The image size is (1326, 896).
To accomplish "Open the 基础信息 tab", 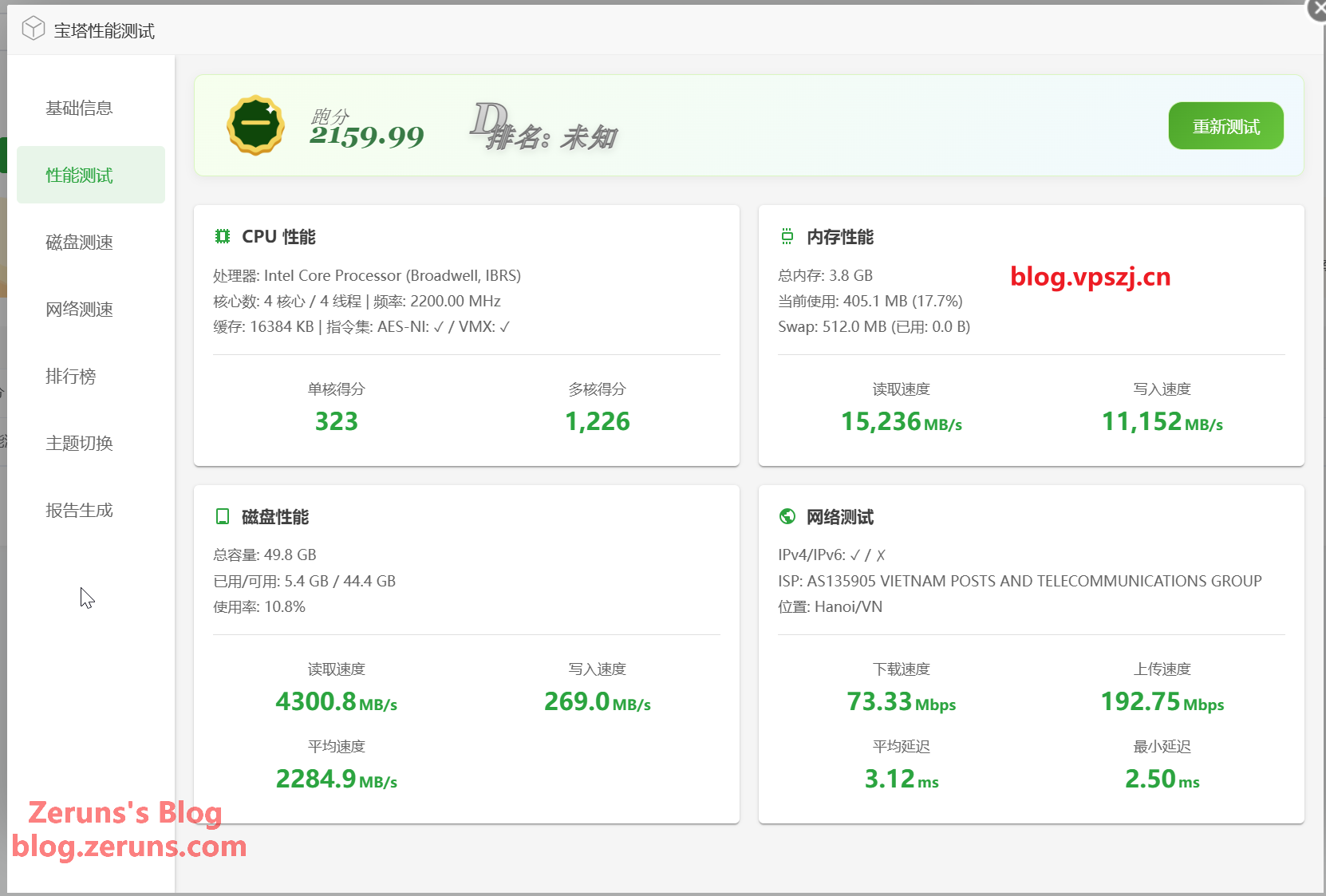I will click(79, 108).
